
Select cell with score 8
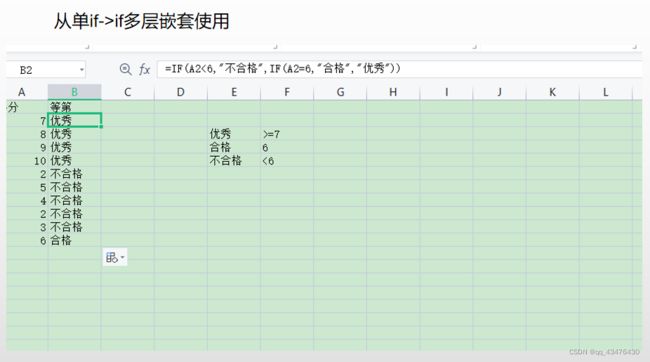point(27,134)
